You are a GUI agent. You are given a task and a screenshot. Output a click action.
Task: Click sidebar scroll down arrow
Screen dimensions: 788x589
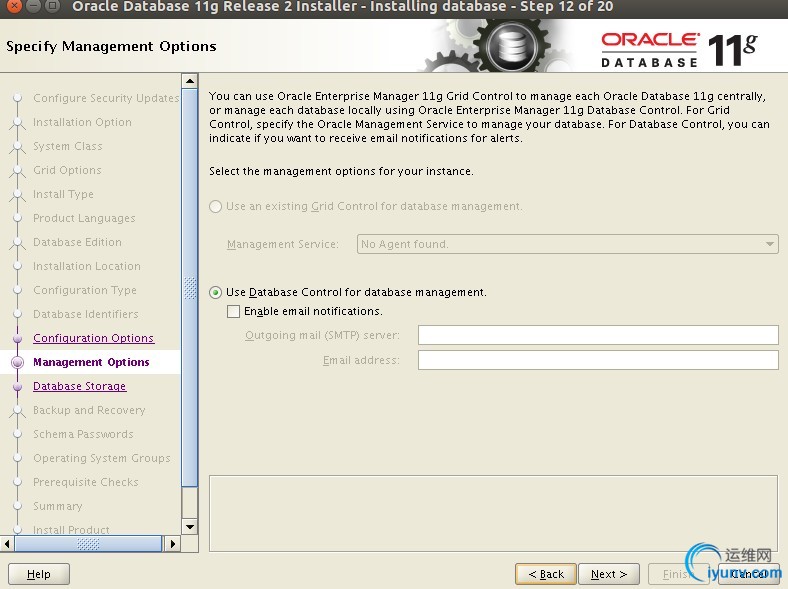pyautogui.click(x=190, y=527)
